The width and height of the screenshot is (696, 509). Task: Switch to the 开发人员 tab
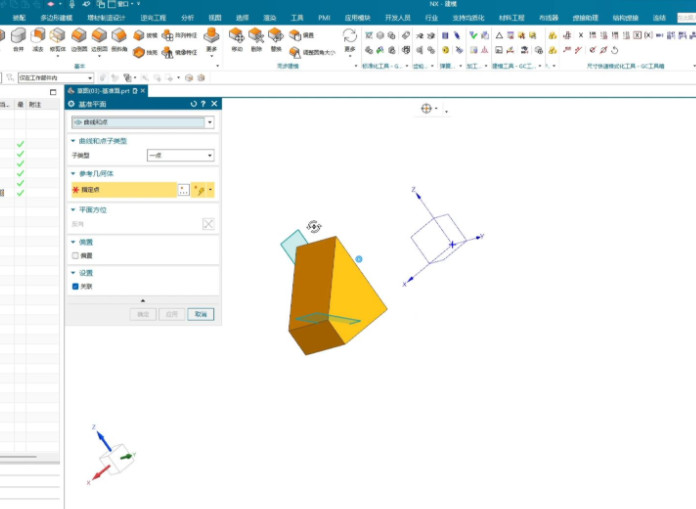pyautogui.click(x=398, y=18)
